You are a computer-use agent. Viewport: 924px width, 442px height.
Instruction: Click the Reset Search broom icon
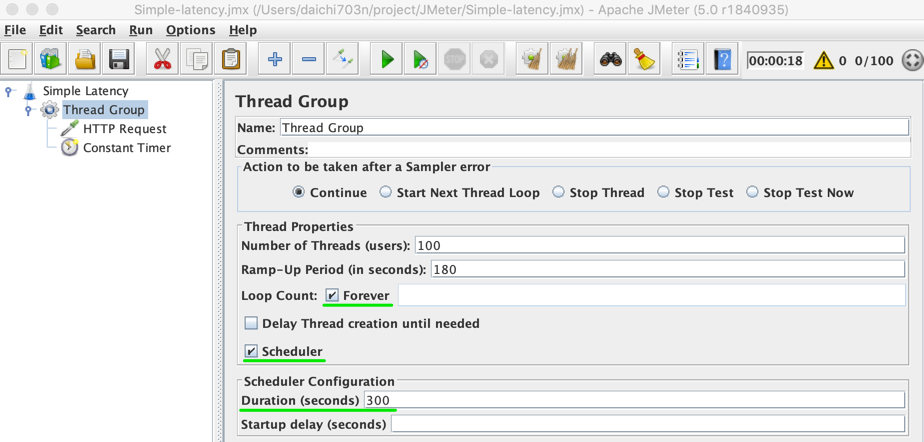pyautogui.click(x=644, y=59)
